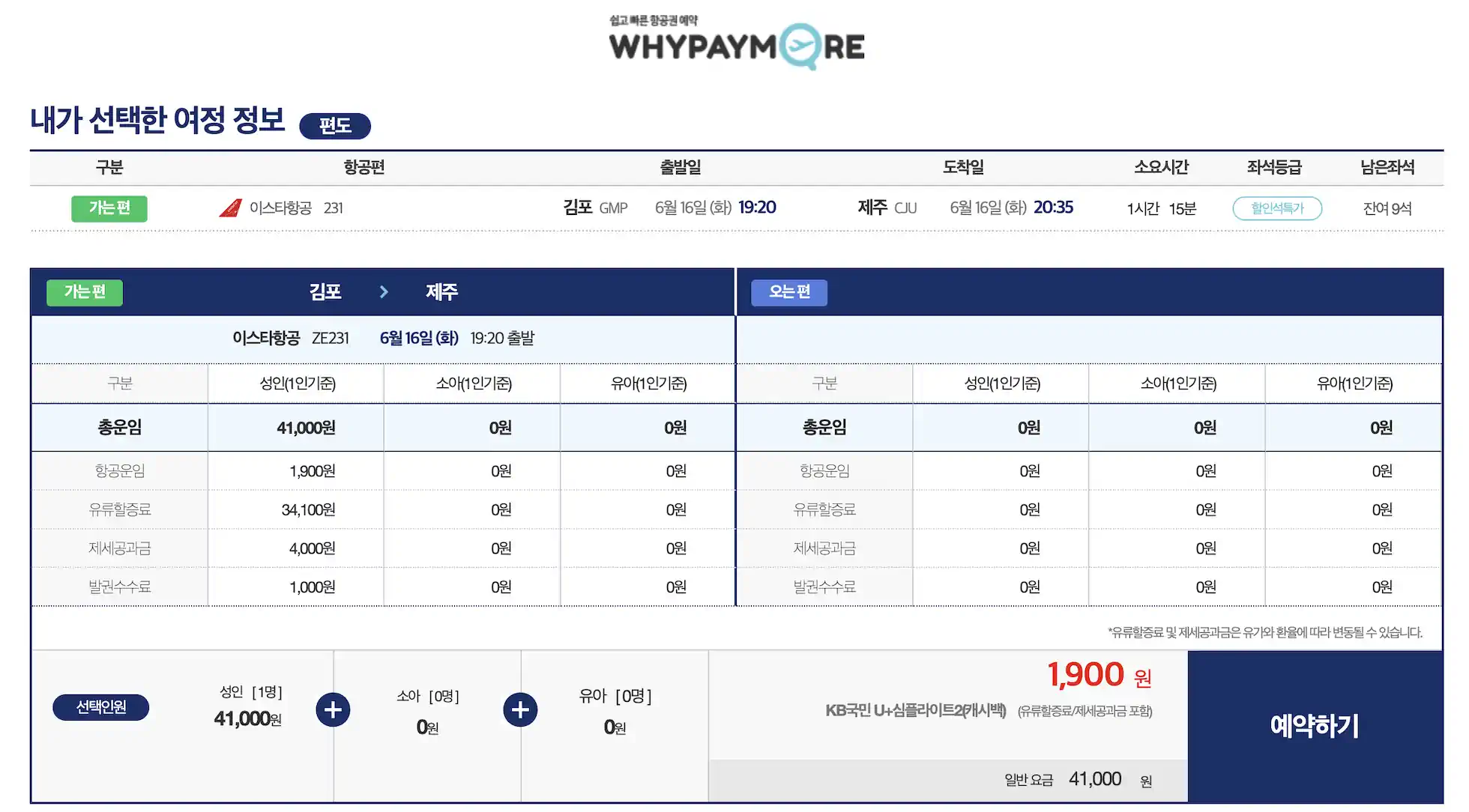The height and width of the screenshot is (812, 1469).
Task: Click the 이스타항공 ZE231 flight label
Action: (291, 339)
